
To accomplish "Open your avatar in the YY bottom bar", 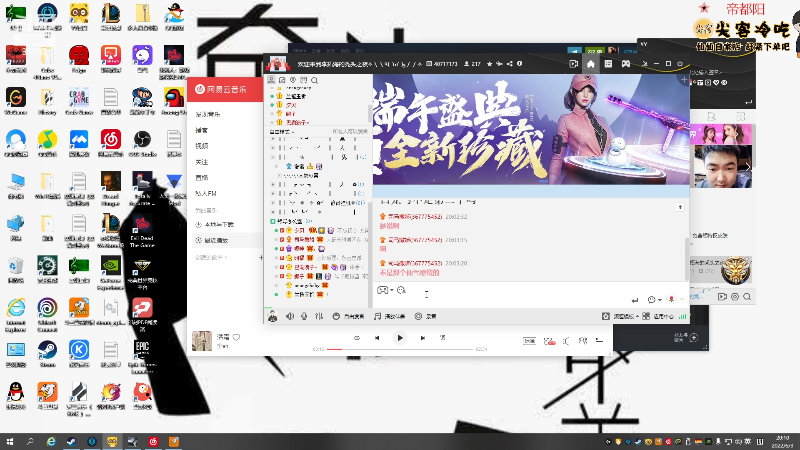I will tap(272, 316).
